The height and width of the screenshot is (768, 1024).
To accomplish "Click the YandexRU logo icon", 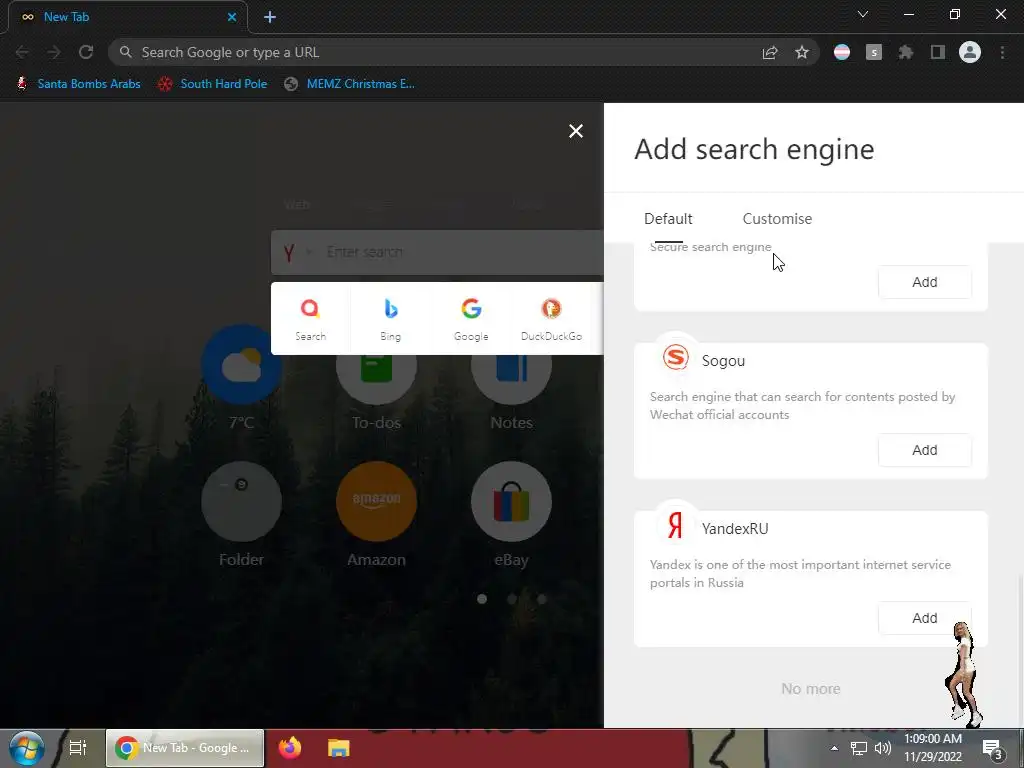I will 675,525.
